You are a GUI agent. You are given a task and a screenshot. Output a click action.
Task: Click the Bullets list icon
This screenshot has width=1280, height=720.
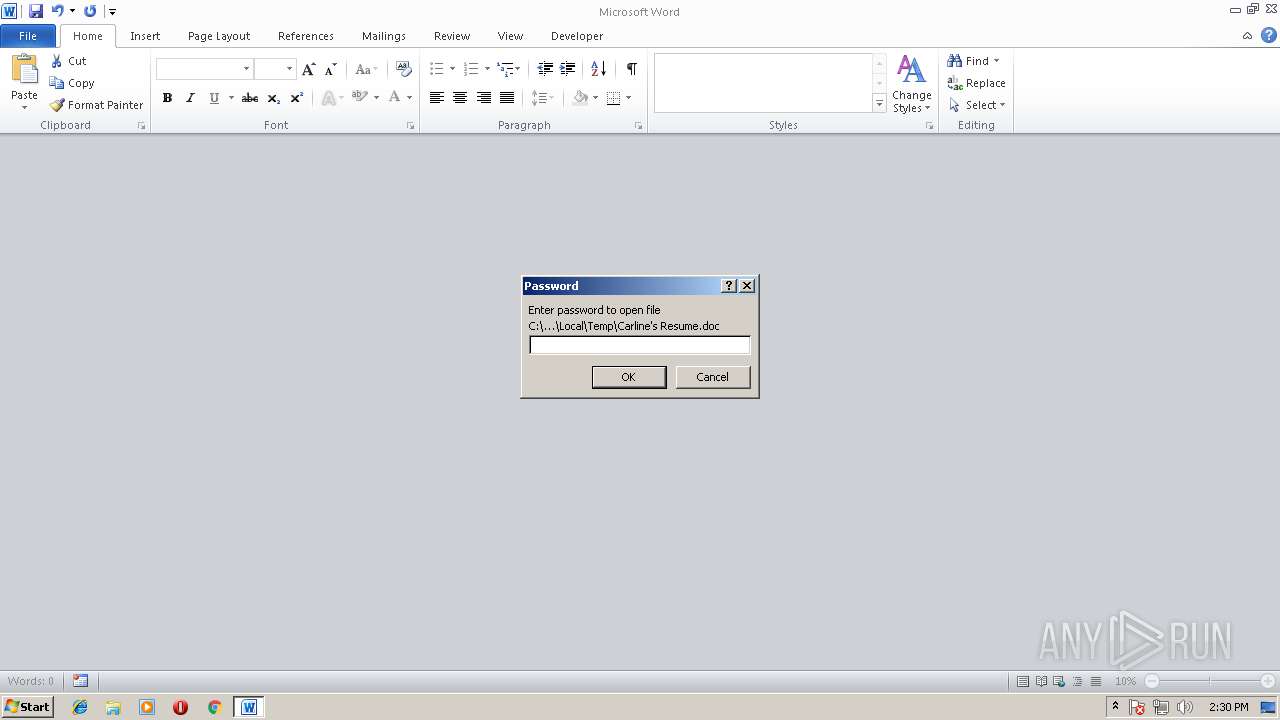coord(437,69)
